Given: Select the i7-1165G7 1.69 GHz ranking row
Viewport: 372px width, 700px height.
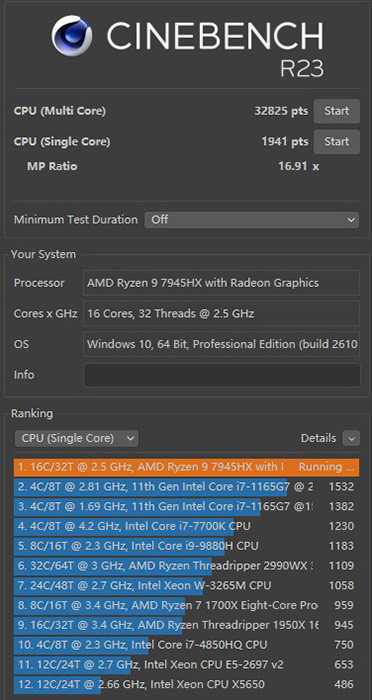Looking at the screenshot, I should [x=186, y=507].
